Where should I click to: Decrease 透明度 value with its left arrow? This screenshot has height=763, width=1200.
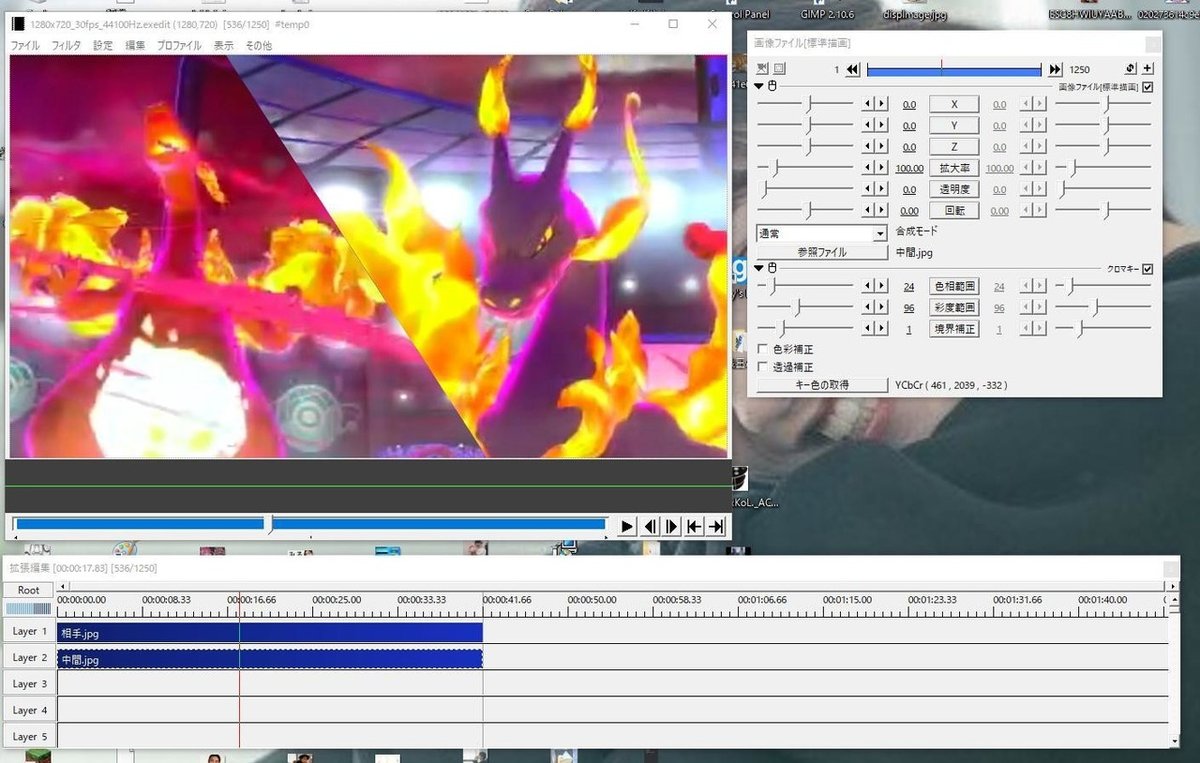point(869,189)
